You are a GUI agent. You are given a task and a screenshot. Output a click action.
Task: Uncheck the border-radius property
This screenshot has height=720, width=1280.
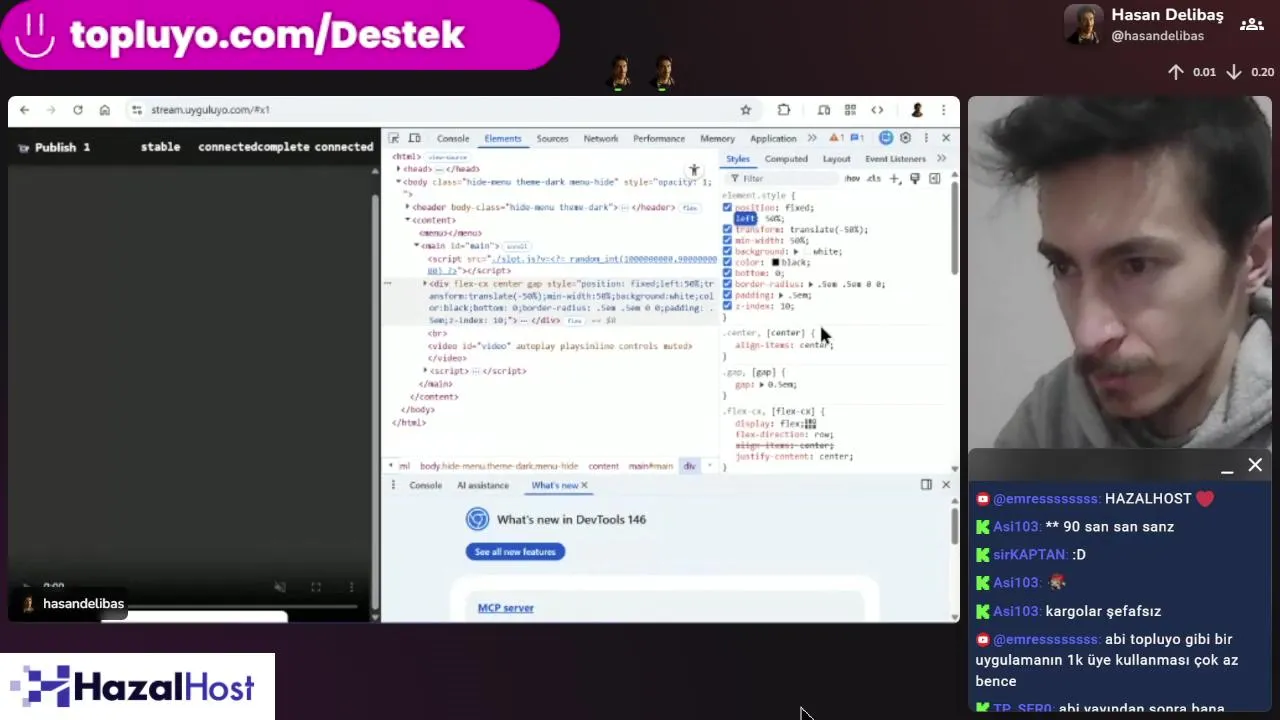click(x=727, y=284)
